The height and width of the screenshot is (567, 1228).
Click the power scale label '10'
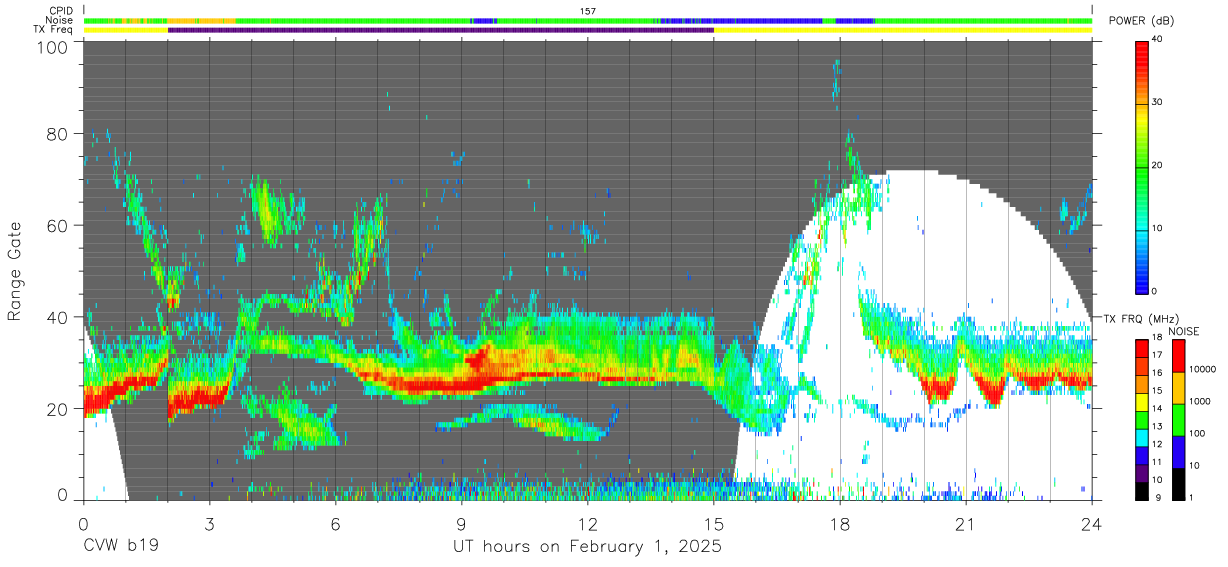[1159, 229]
